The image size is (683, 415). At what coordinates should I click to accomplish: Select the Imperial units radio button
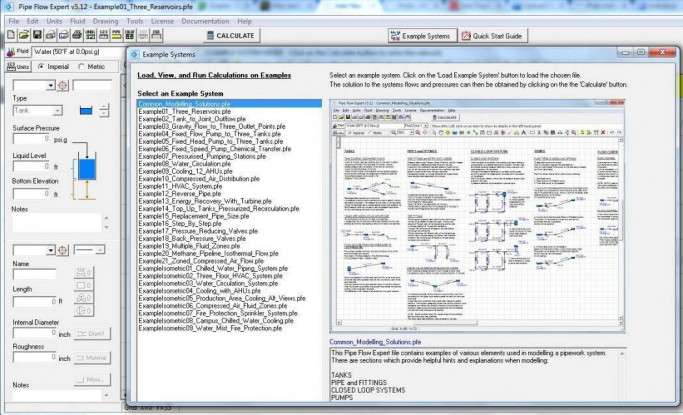coord(41,67)
